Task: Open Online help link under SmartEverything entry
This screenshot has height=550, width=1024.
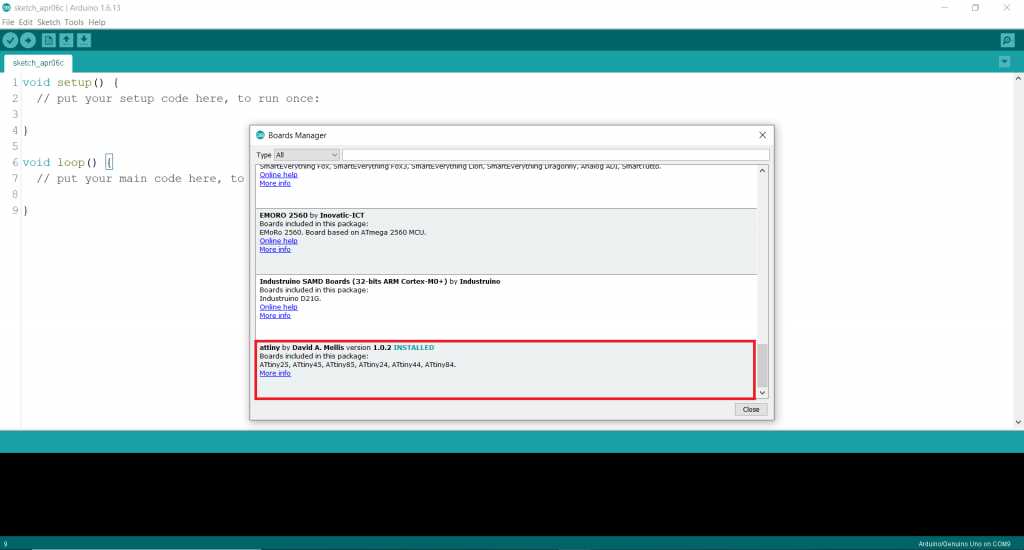Action: pyautogui.click(x=278, y=175)
